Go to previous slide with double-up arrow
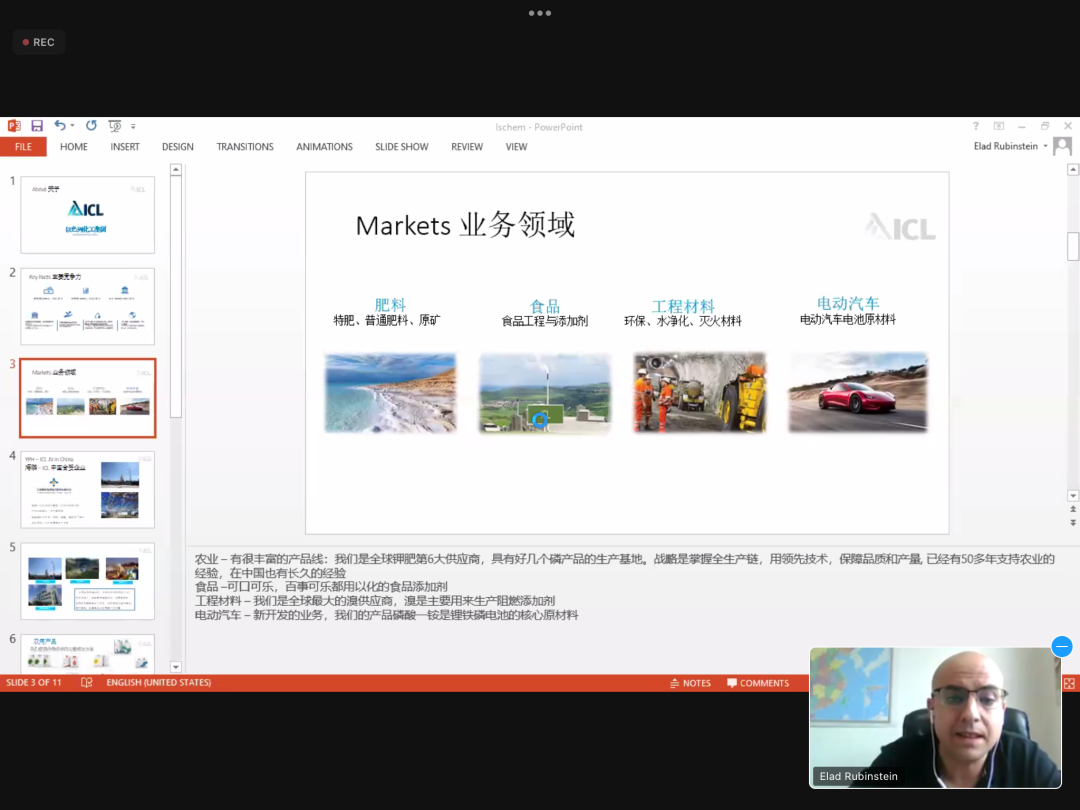1080x810 pixels. click(x=1072, y=509)
